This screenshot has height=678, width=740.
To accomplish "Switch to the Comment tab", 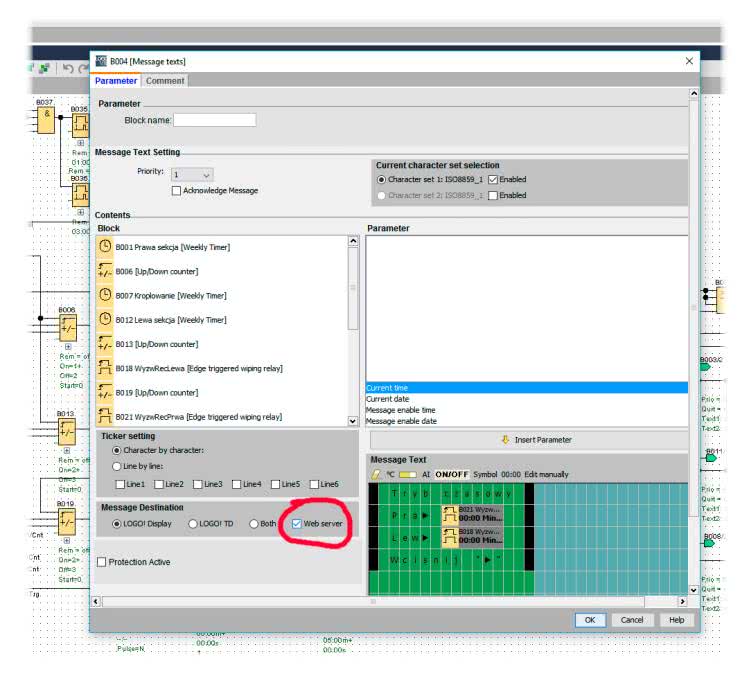I will click(x=165, y=81).
